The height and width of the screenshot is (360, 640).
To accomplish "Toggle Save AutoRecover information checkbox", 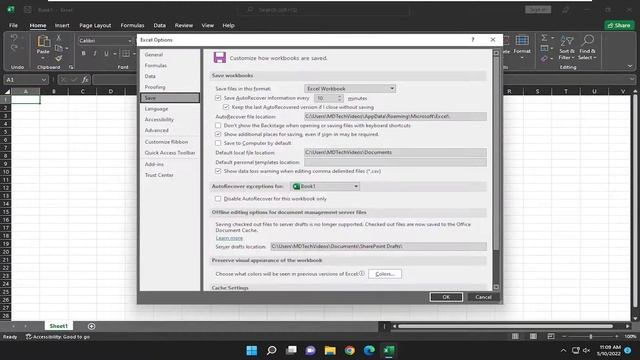I will (x=218, y=98).
